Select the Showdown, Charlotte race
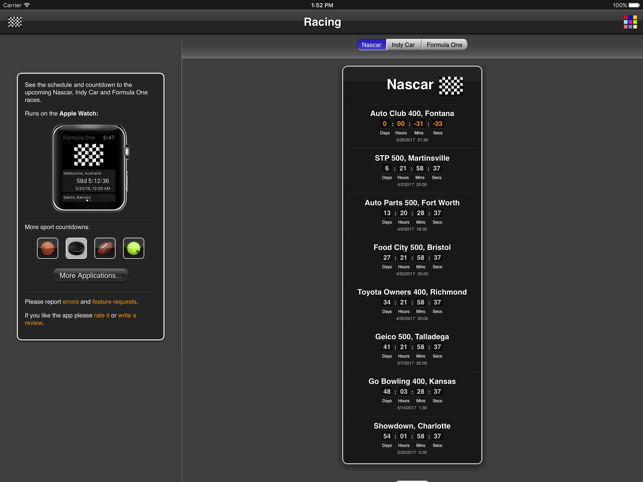 (412, 439)
